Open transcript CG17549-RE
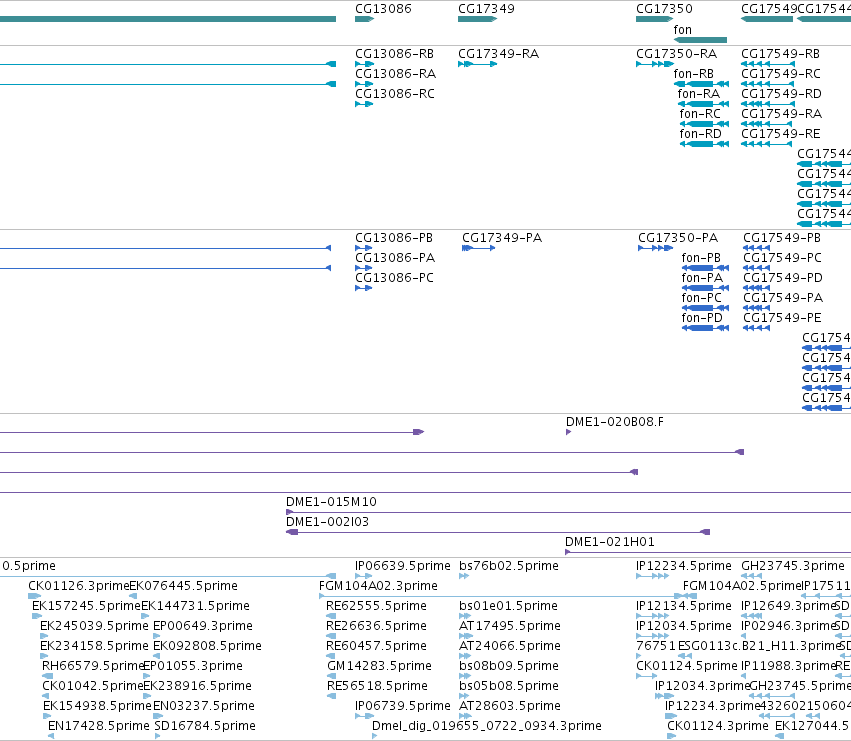The width and height of the screenshot is (851, 741). point(780,134)
